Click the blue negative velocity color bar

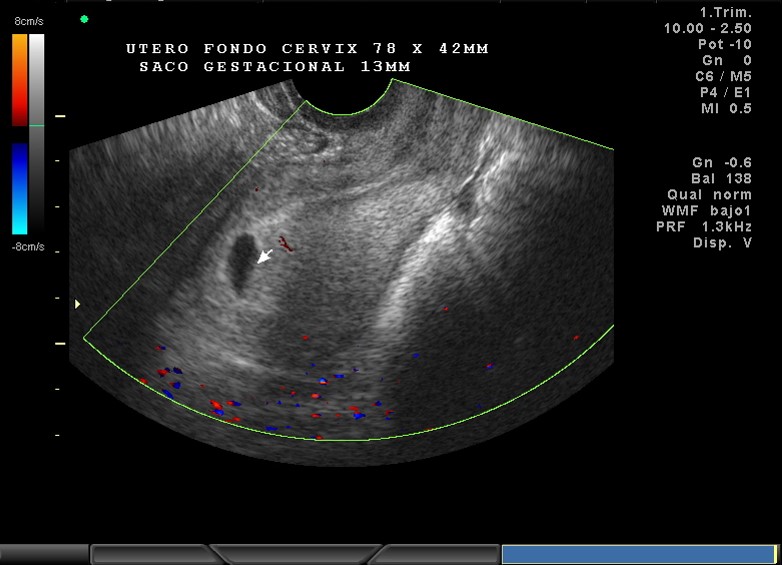coord(20,188)
